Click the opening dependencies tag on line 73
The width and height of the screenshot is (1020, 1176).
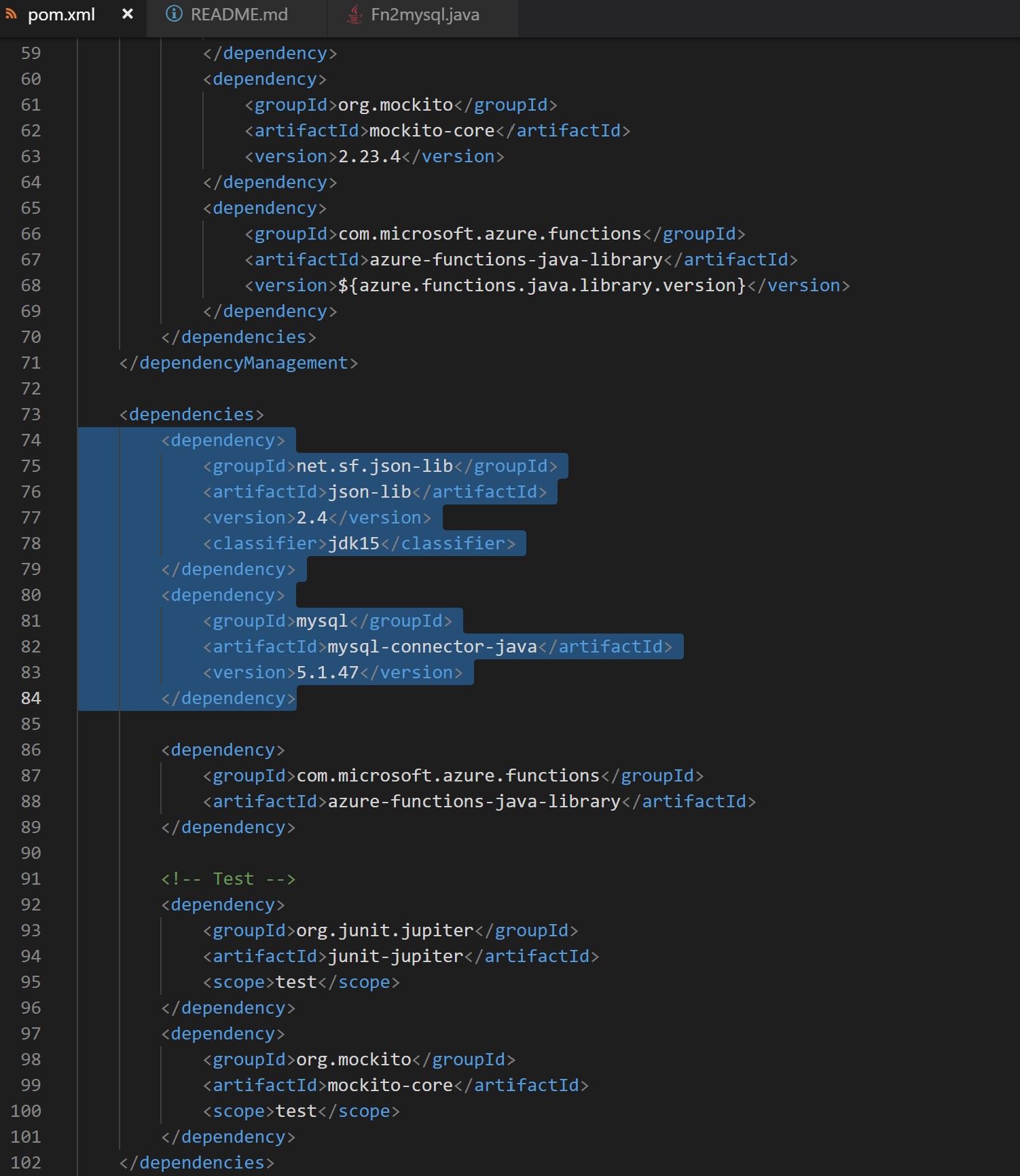click(192, 414)
